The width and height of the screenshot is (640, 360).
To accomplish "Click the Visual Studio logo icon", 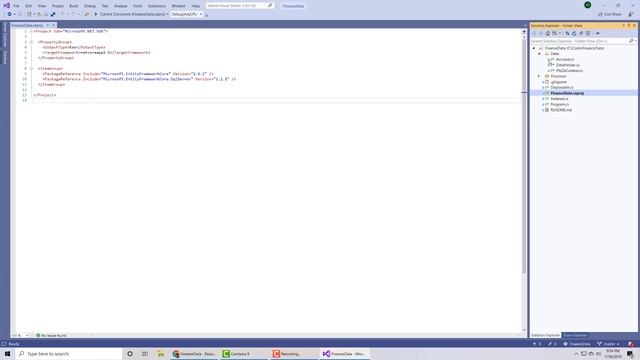I will coord(6,6).
